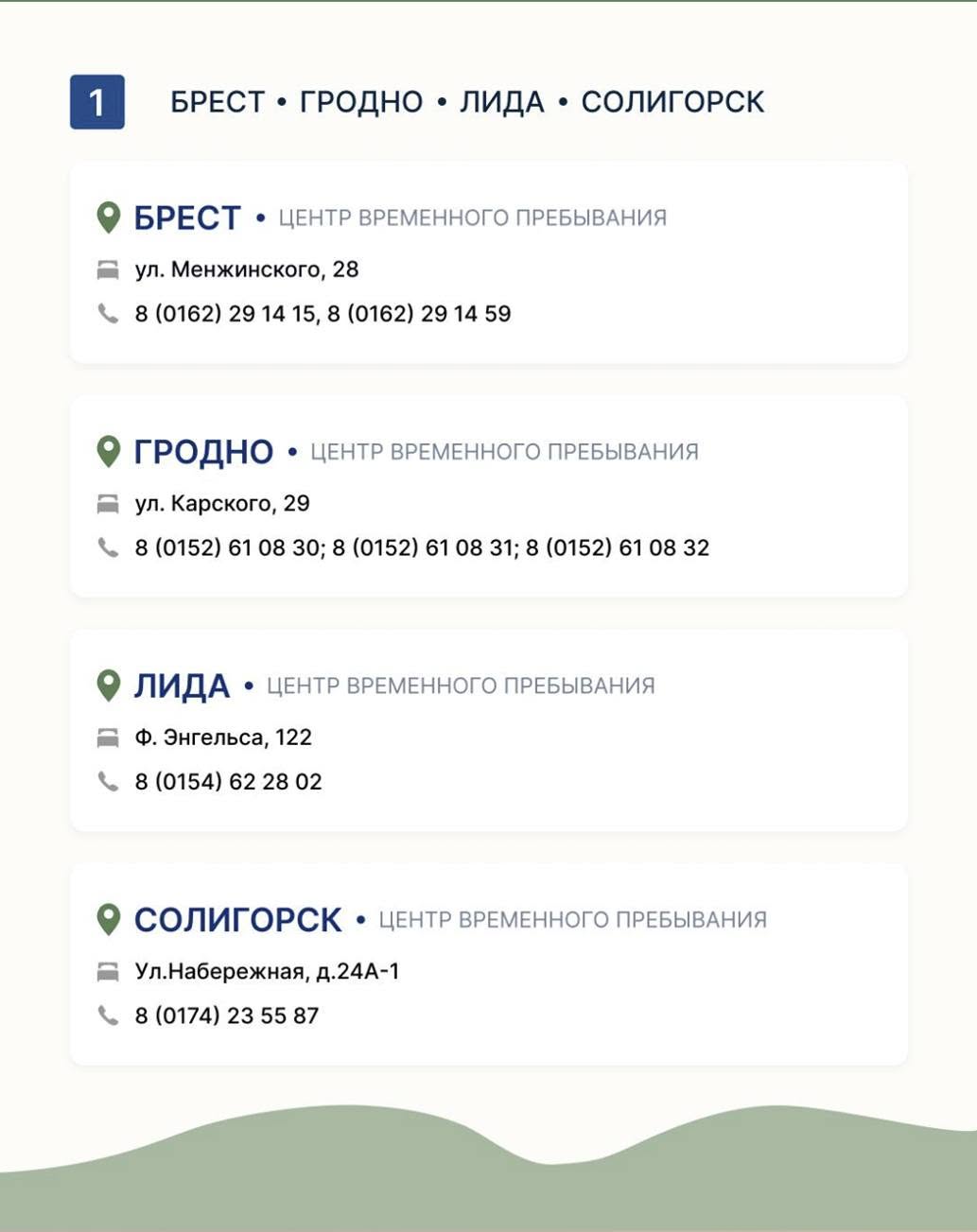Image resolution: width=977 pixels, height=1232 pixels.
Task: Click the phone number 8 (0154) 62 28 02
Action: pos(228,782)
